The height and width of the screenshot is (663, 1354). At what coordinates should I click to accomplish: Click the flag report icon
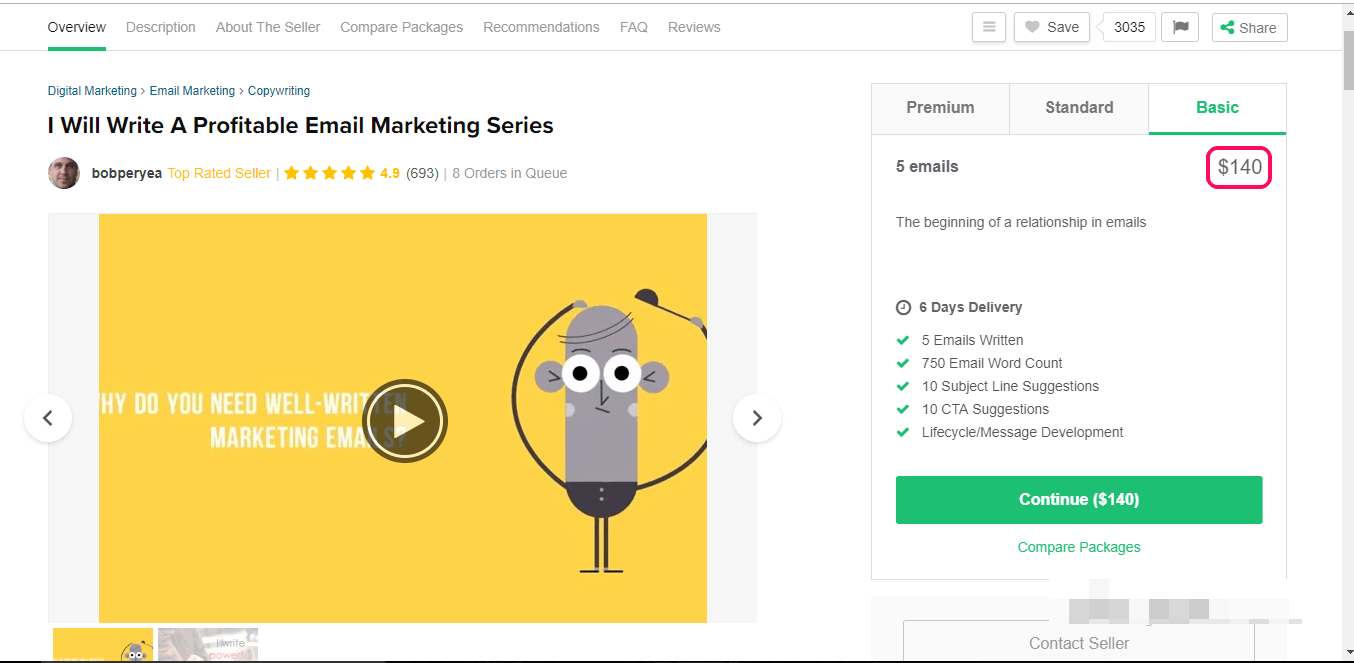tap(1179, 27)
